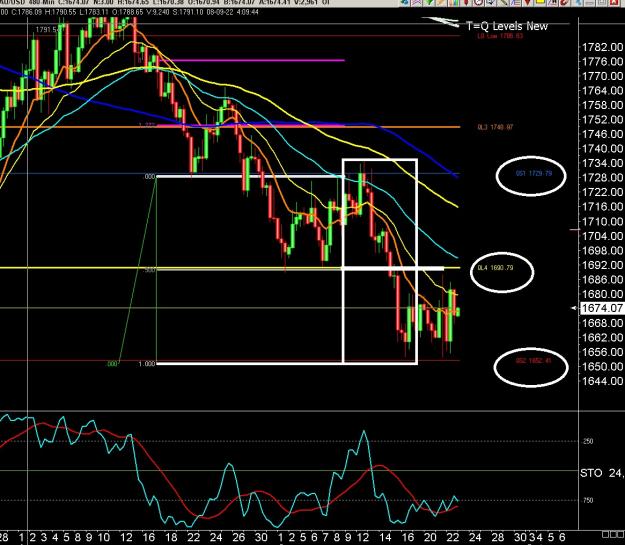Select the DL3 1749.97 level label

(x=495, y=127)
